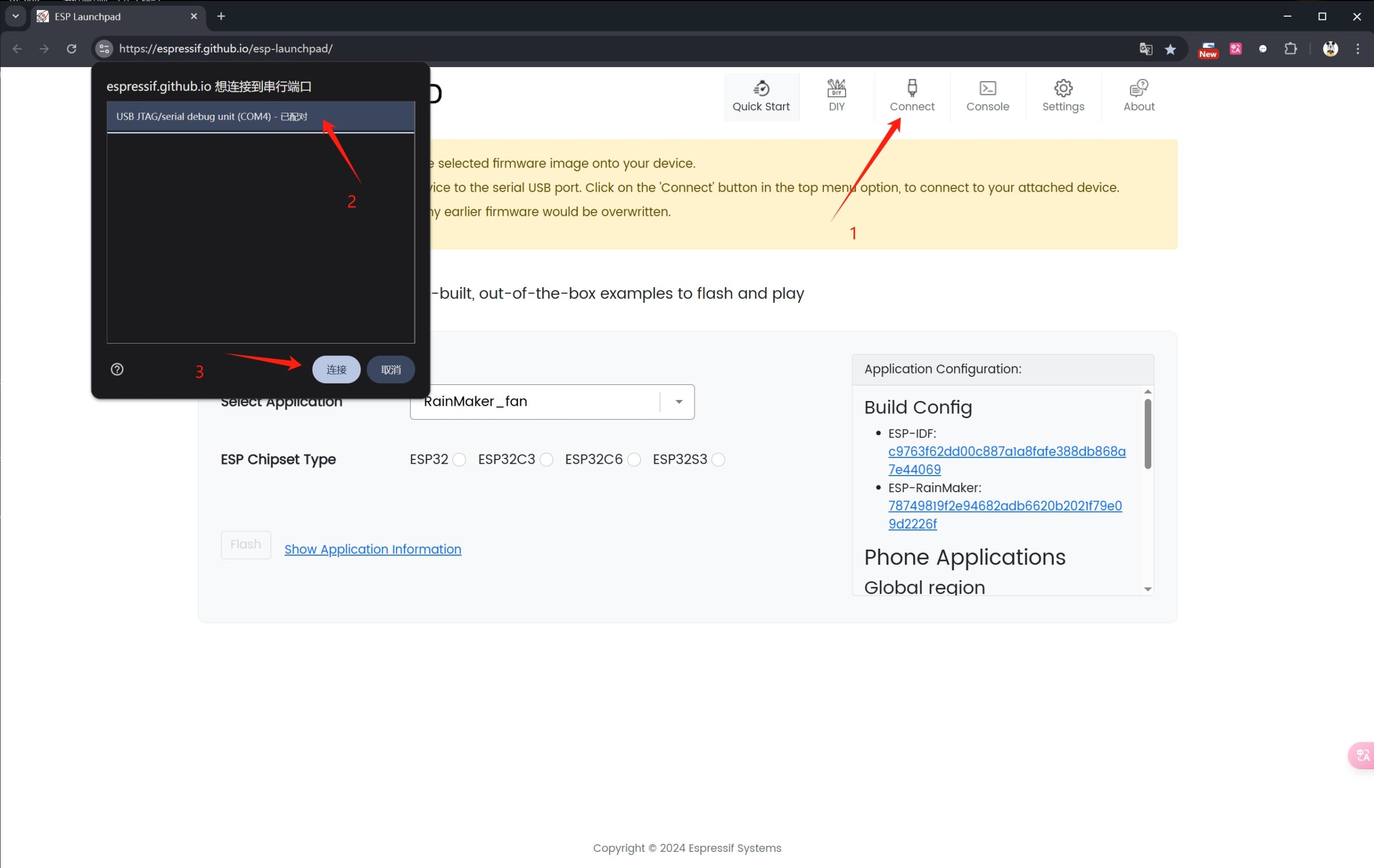Click the floating pink translate widget
1374x868 pixels.
pyautogui.click(x=1362, y=755)
